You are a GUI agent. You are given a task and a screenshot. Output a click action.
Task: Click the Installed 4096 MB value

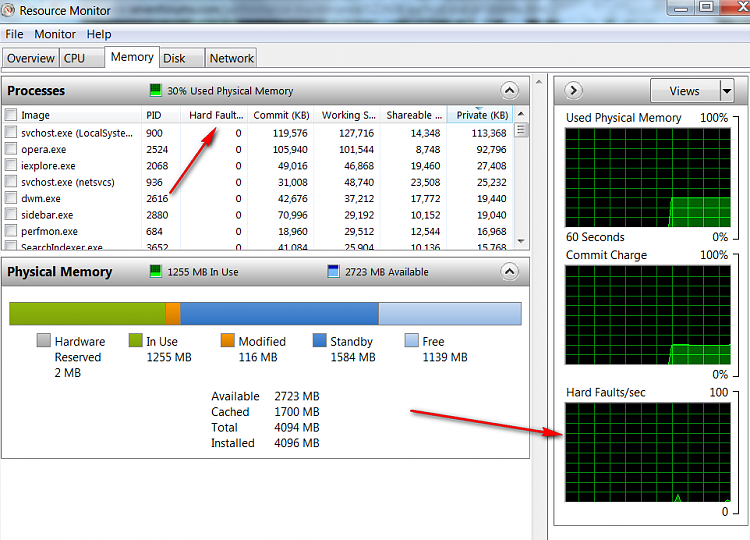click(x=297, y=443)
